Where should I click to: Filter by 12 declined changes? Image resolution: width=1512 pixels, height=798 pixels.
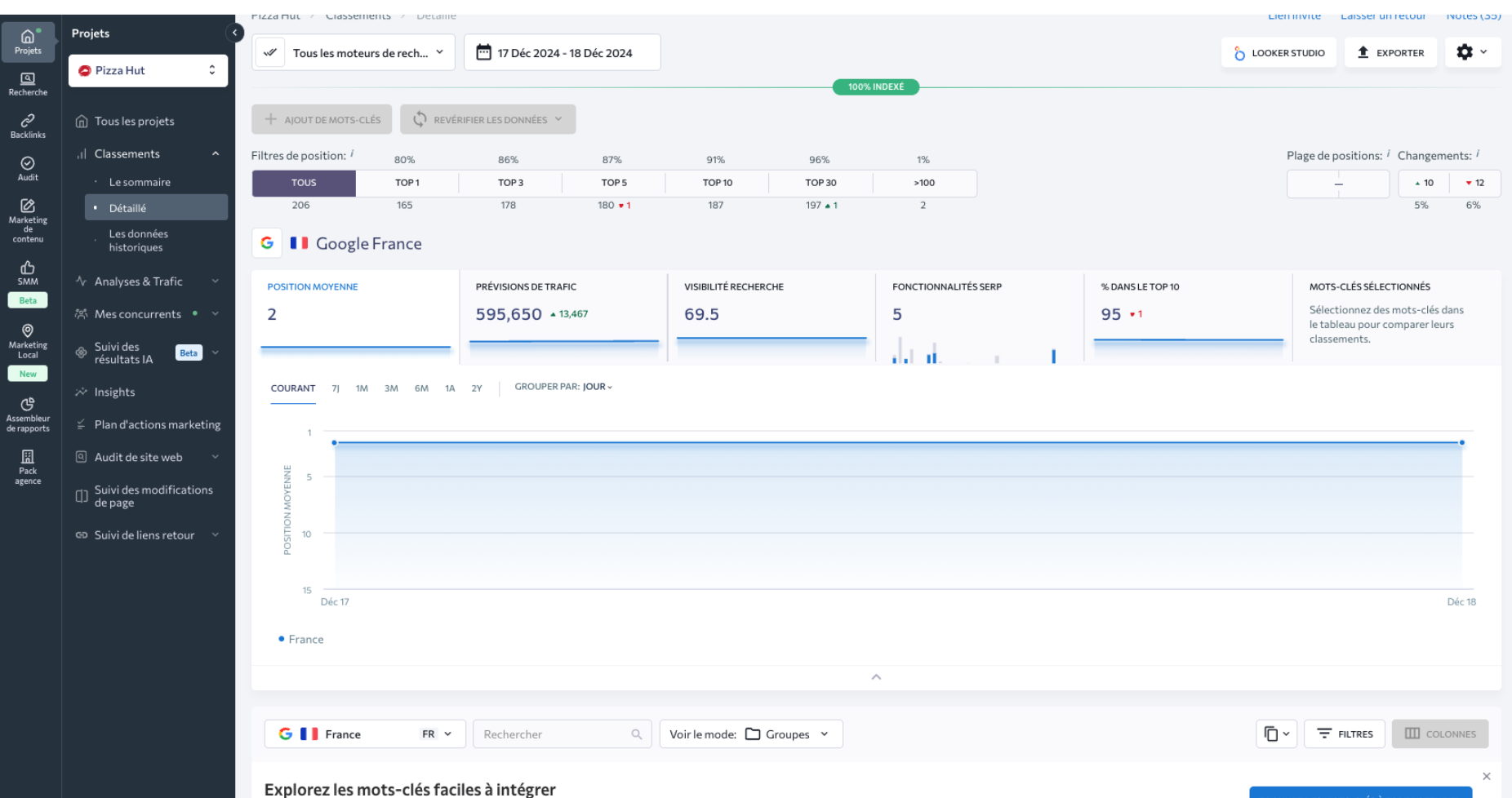tap(1475, 183)
